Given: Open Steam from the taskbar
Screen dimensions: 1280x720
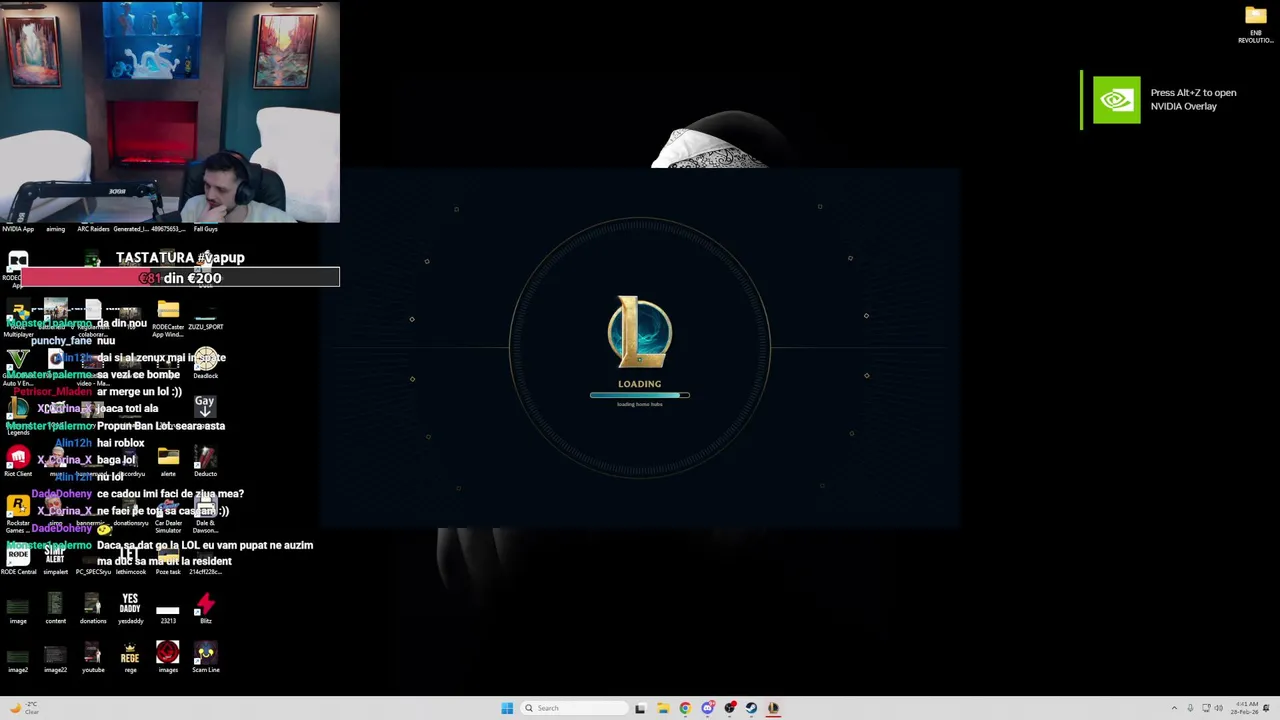Looking at the screenshot, I should pos(751,708).
